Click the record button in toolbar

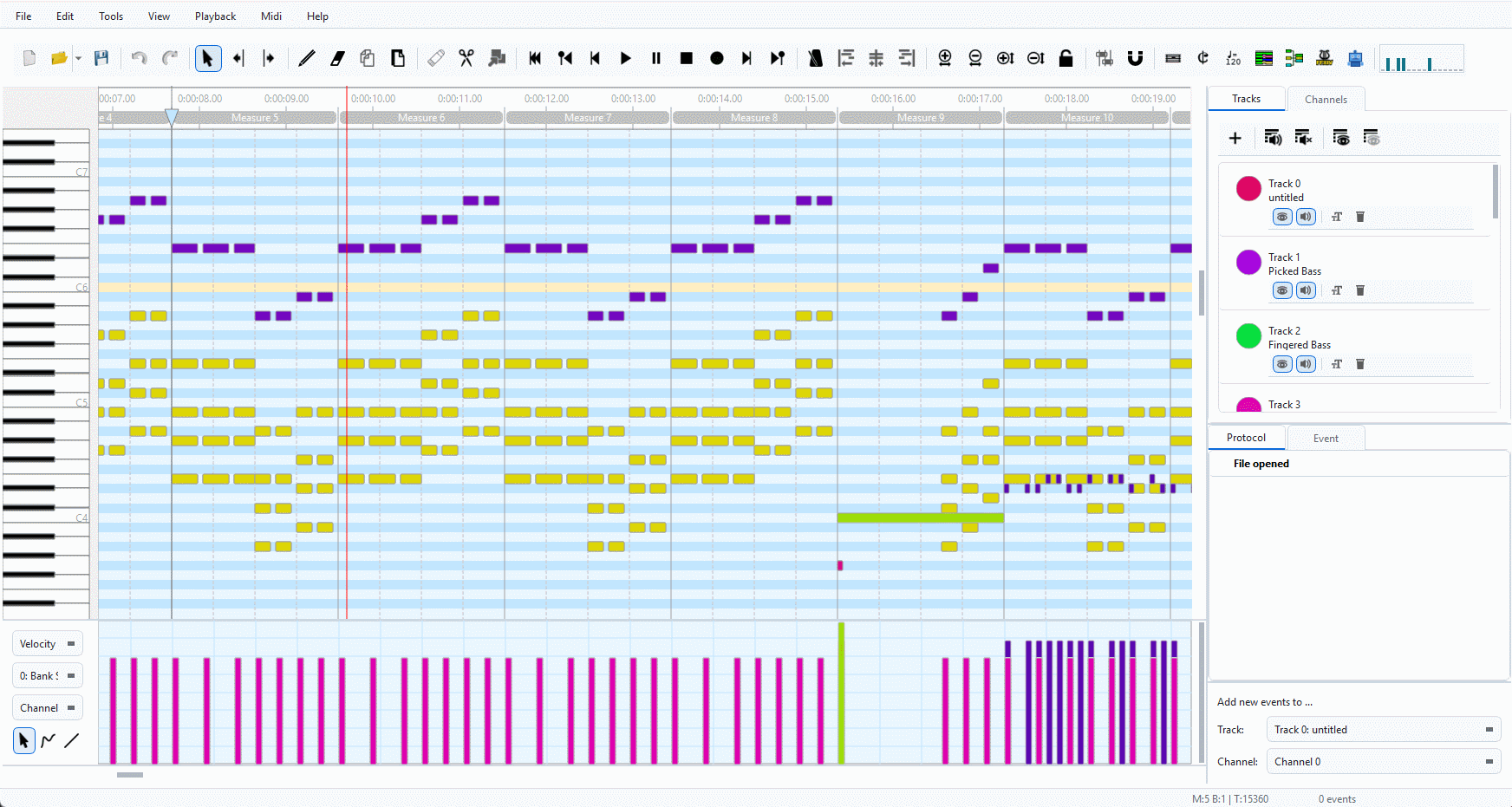717,58
